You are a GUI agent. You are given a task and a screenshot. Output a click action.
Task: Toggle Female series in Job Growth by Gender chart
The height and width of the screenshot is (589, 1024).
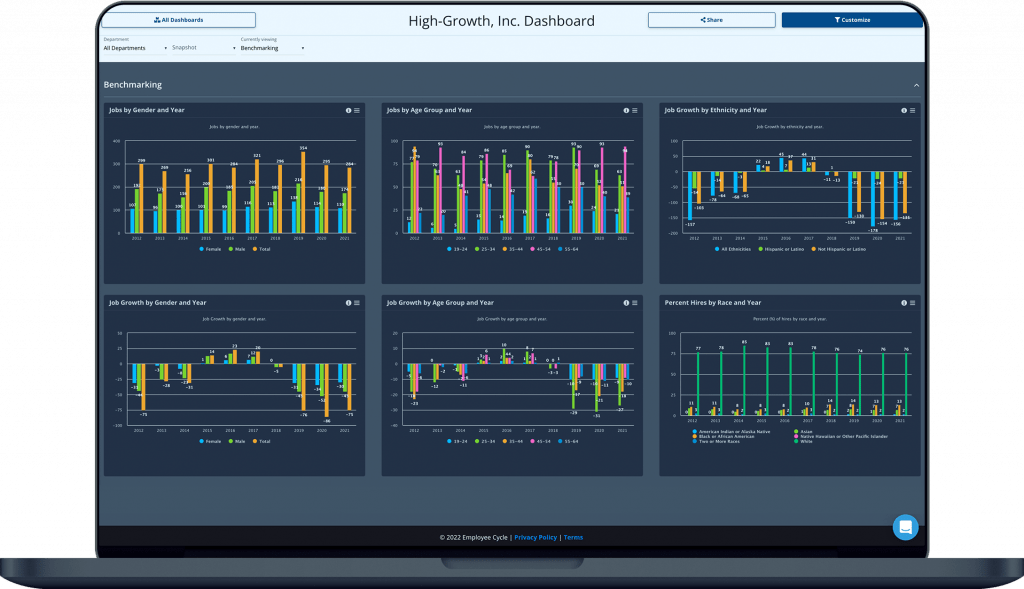[210, 441]
